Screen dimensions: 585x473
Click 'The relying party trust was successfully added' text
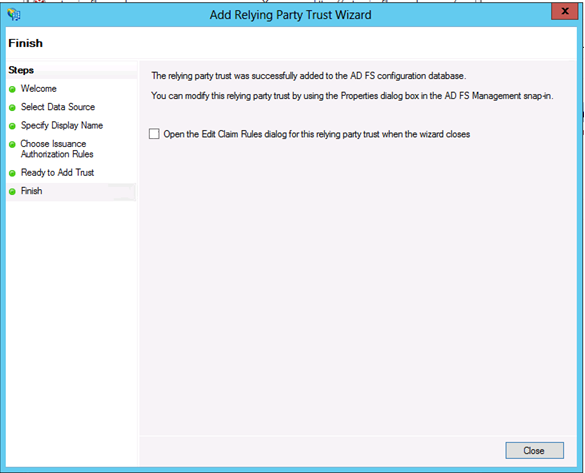coord(309,76)
